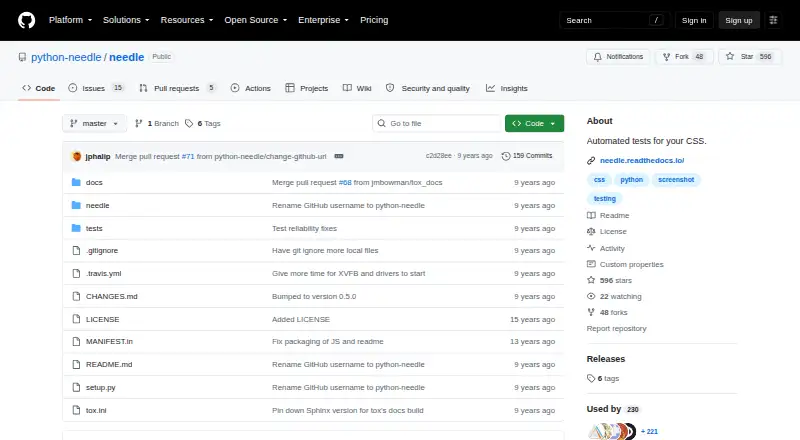Open the Insights tab
This screenshot has width=800, height=440.
(507, 88)
